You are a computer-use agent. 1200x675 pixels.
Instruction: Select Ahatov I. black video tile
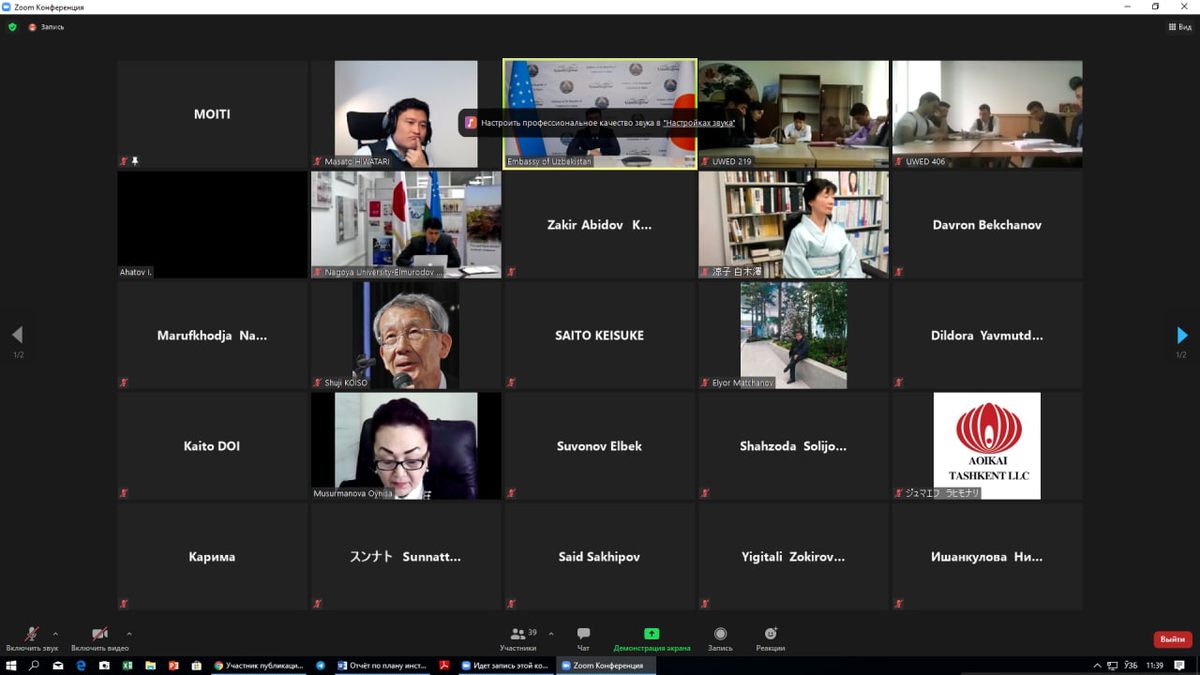click(x=212, y=224)
